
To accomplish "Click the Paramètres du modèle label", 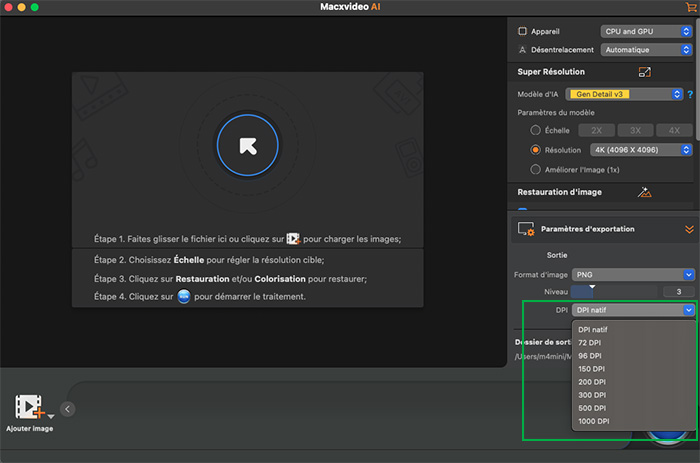I will 556,113.
